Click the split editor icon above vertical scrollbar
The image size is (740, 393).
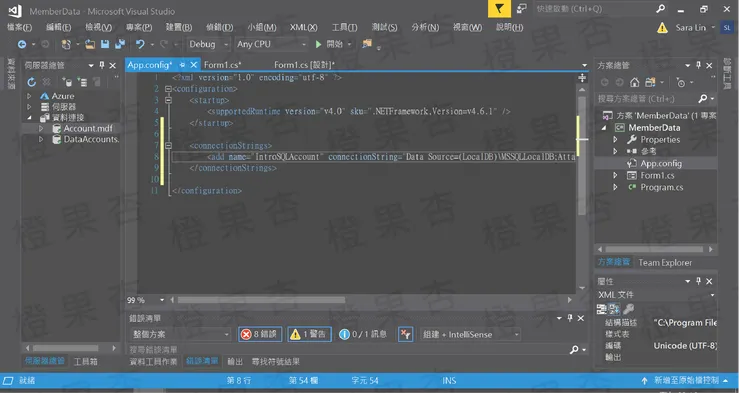pyautogui.click(x=582, y=78)
